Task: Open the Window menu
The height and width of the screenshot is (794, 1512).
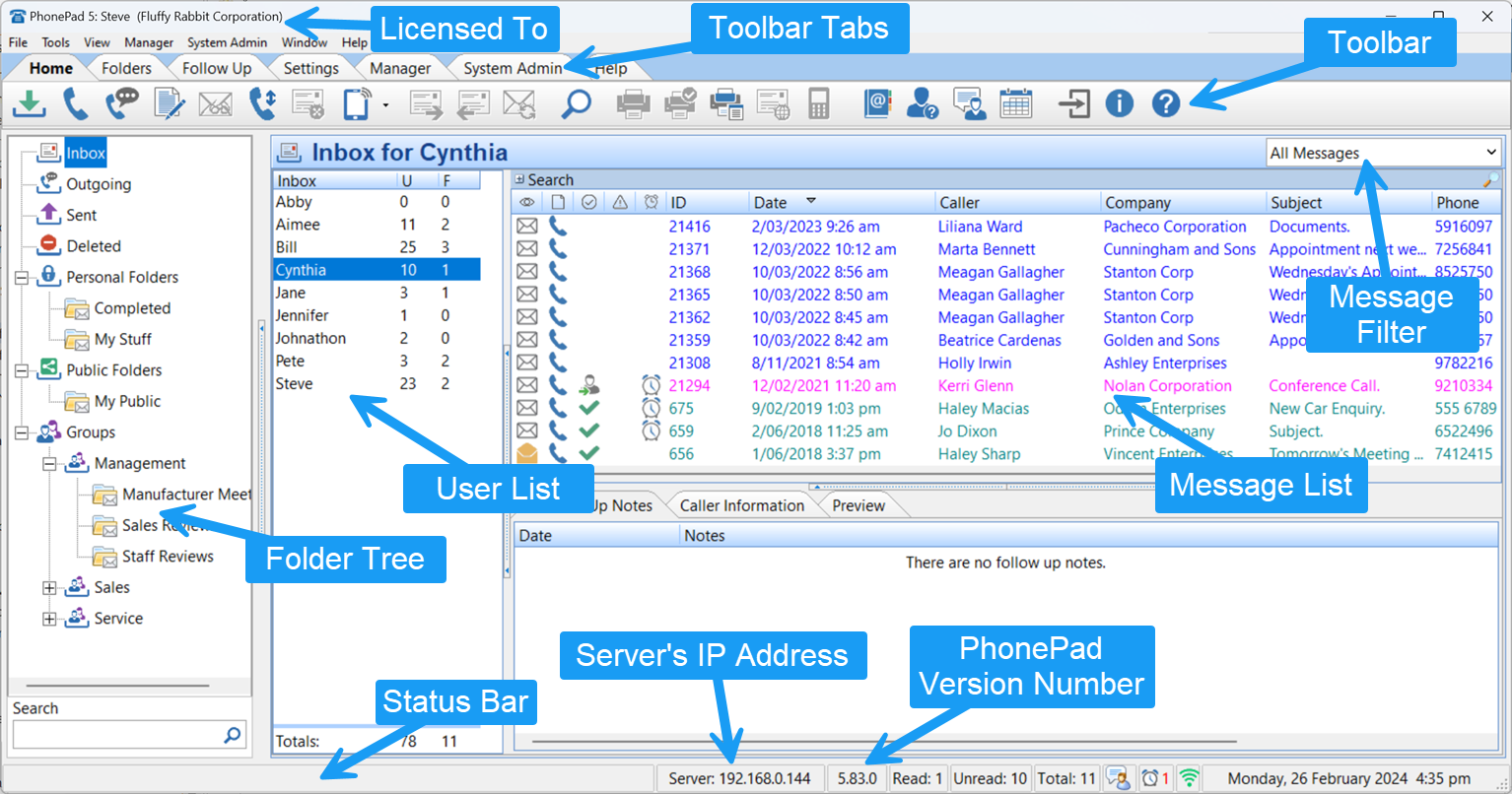Action: [305, 42]
